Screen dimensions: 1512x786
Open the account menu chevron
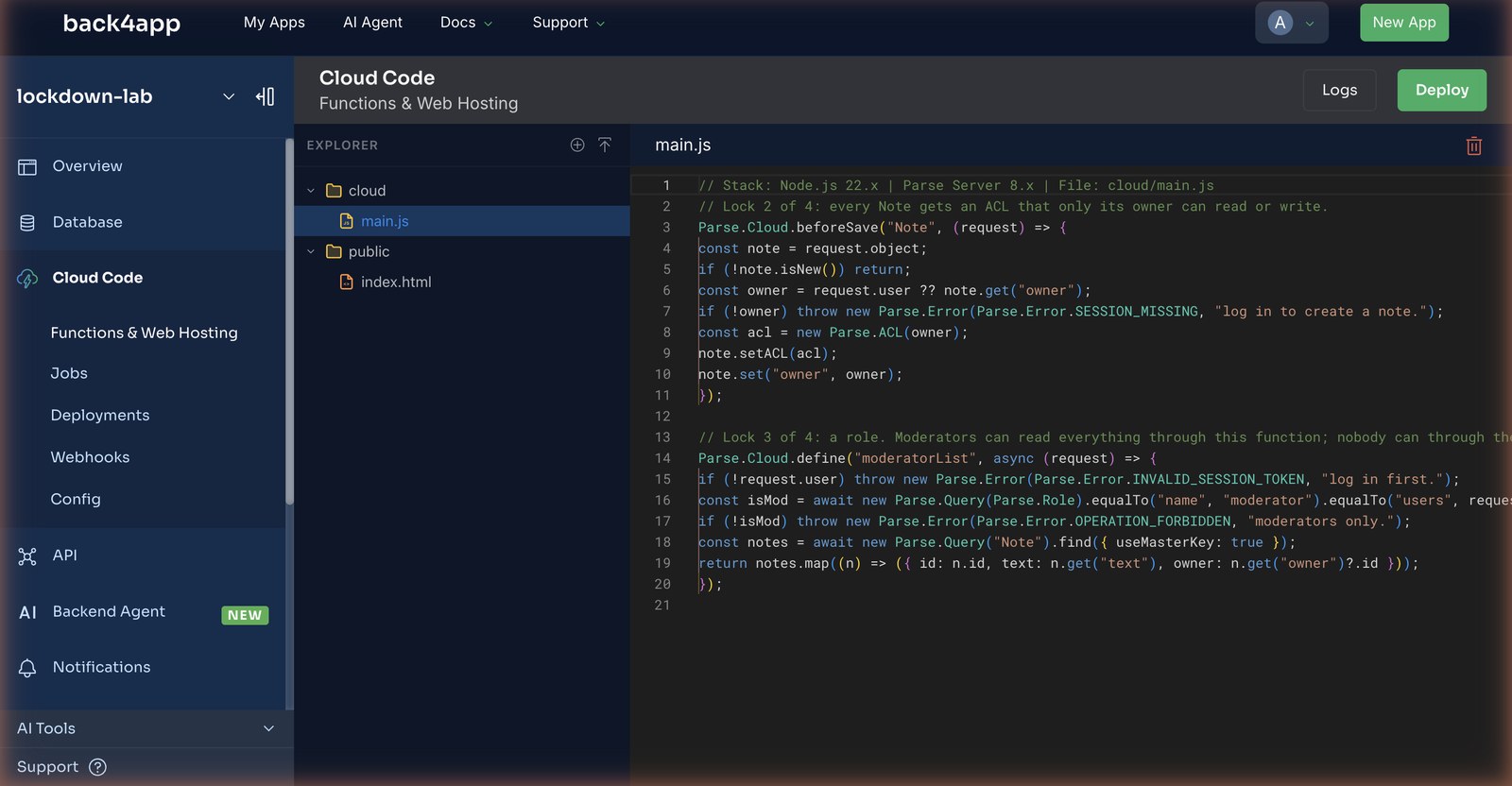click(1310, 24)
